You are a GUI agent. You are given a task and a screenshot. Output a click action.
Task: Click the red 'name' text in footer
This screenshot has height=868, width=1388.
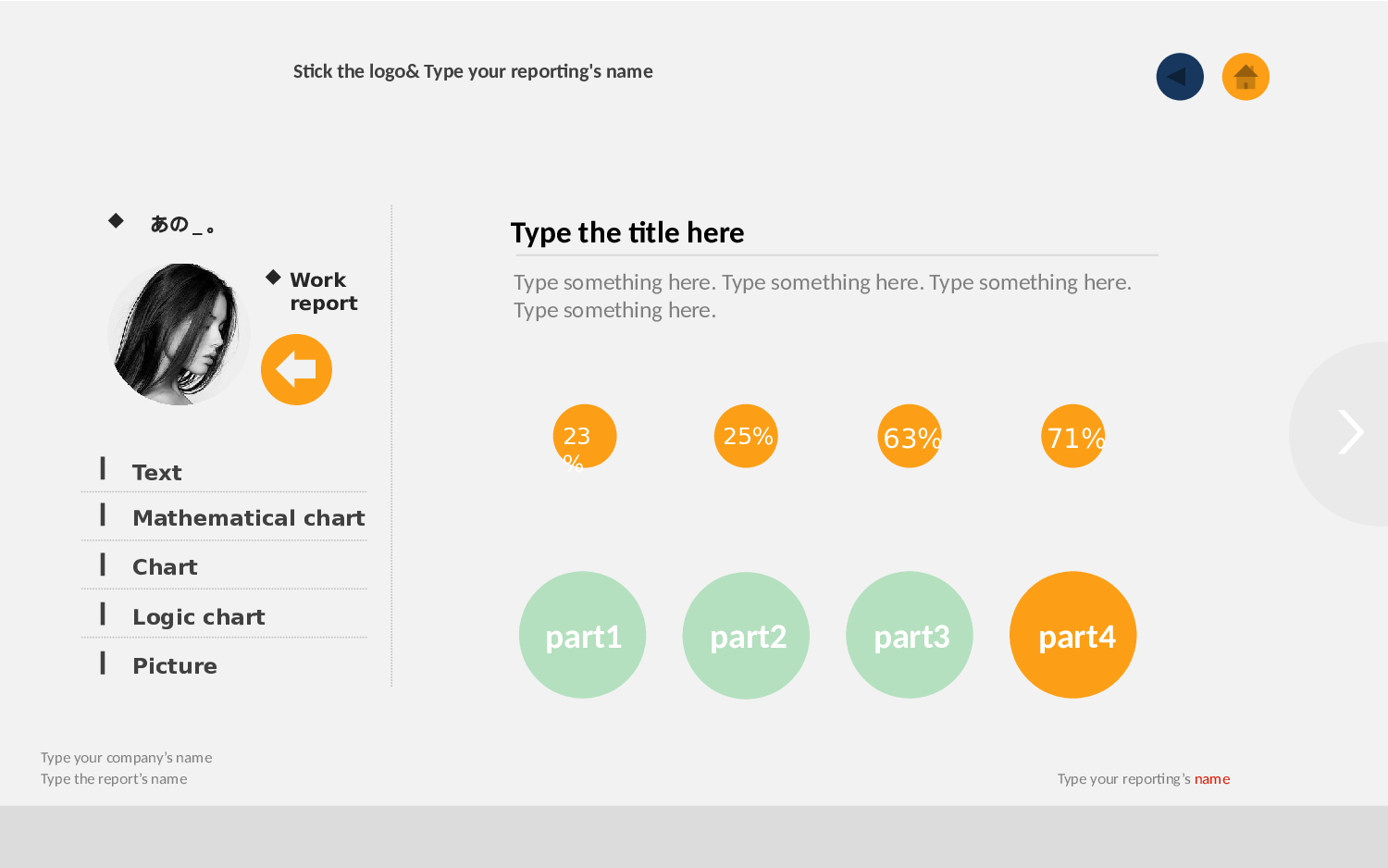(x=1212, y=779)
